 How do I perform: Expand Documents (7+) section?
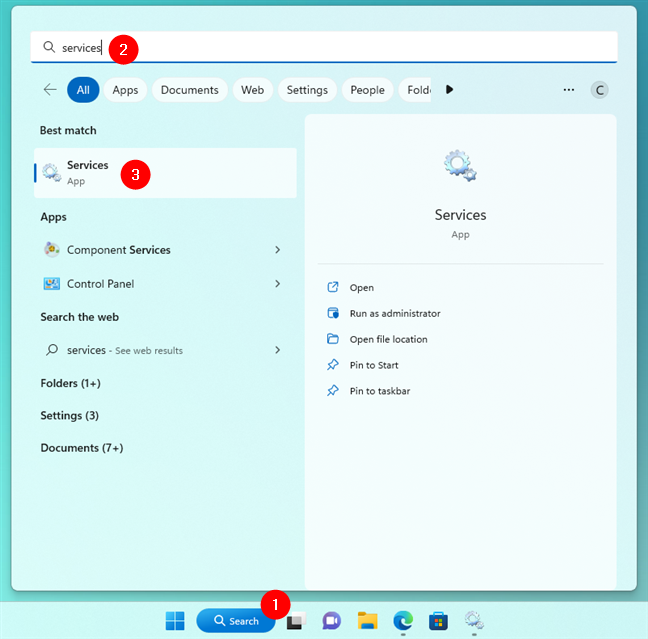(x=82, y=448)
